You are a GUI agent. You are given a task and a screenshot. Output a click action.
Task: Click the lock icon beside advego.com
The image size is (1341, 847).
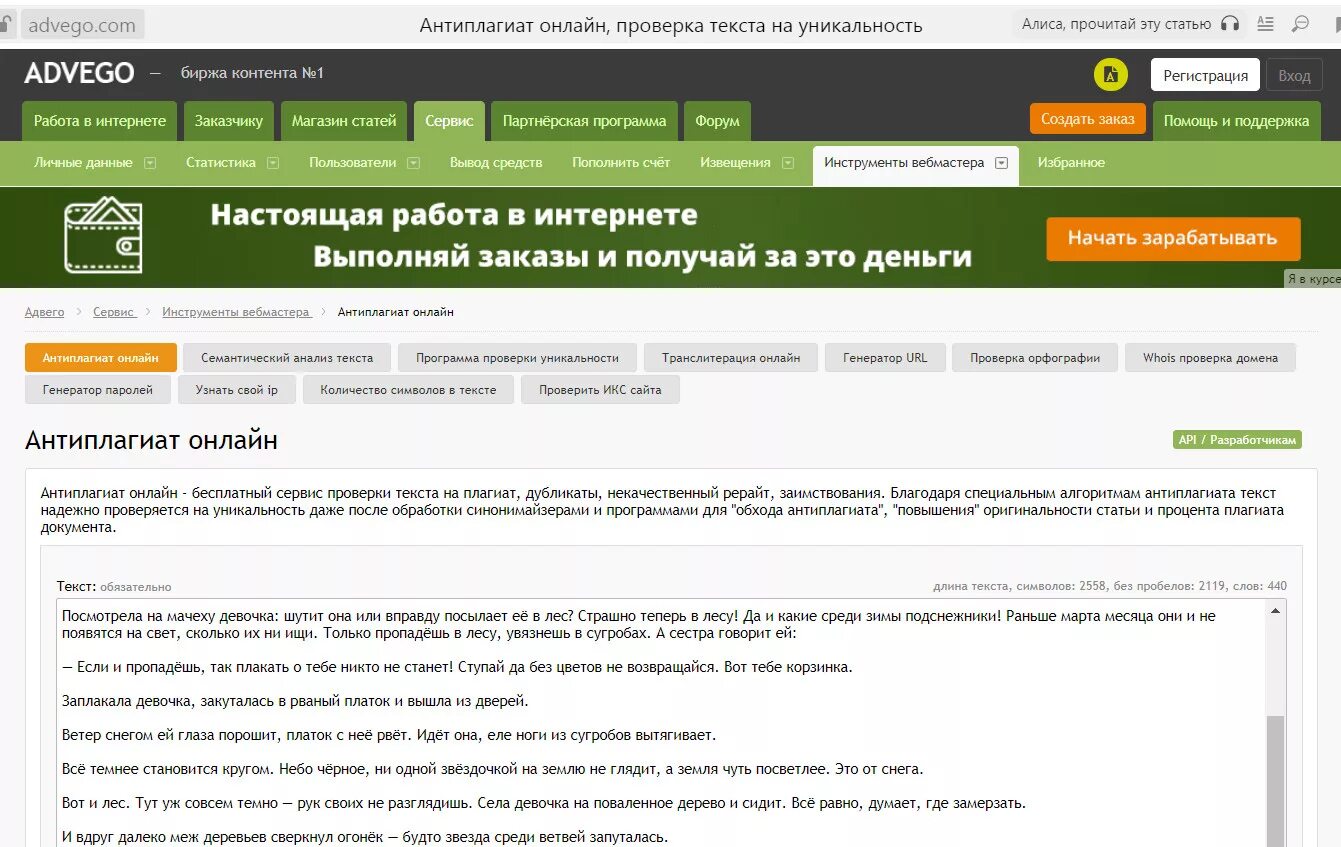(x=7, y=25)
